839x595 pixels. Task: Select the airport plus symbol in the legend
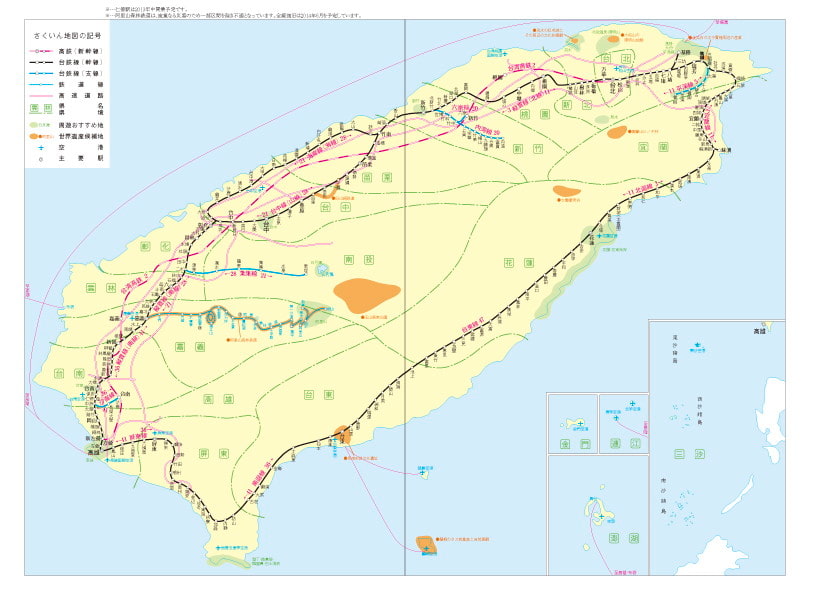click(42, 147)
